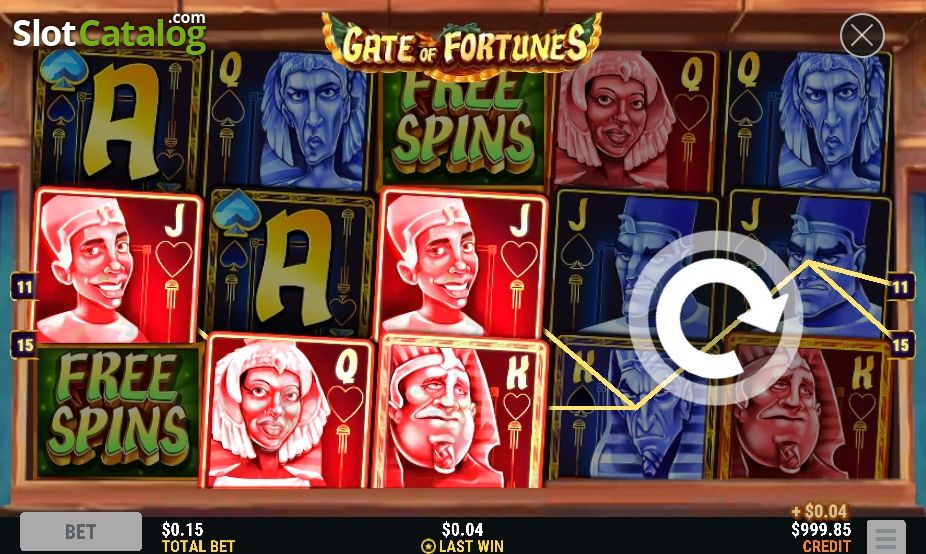
Task: Select payline 11 marker on left side
Action: (24, 287)
